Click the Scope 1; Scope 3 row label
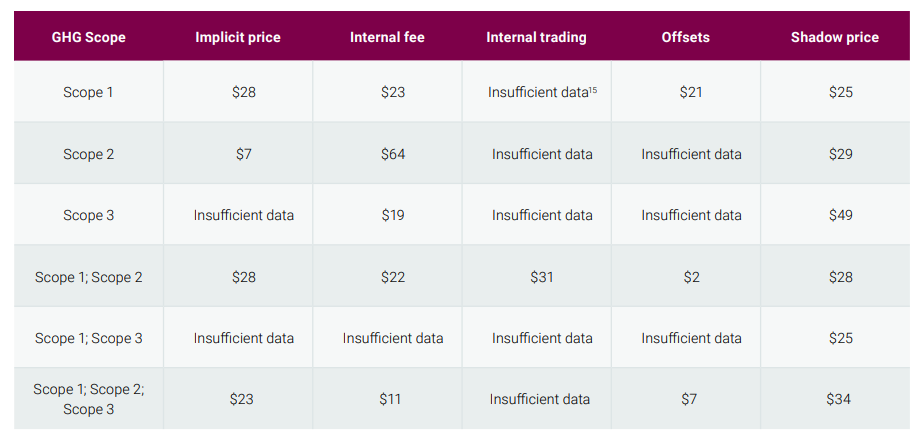 (88, 338)
